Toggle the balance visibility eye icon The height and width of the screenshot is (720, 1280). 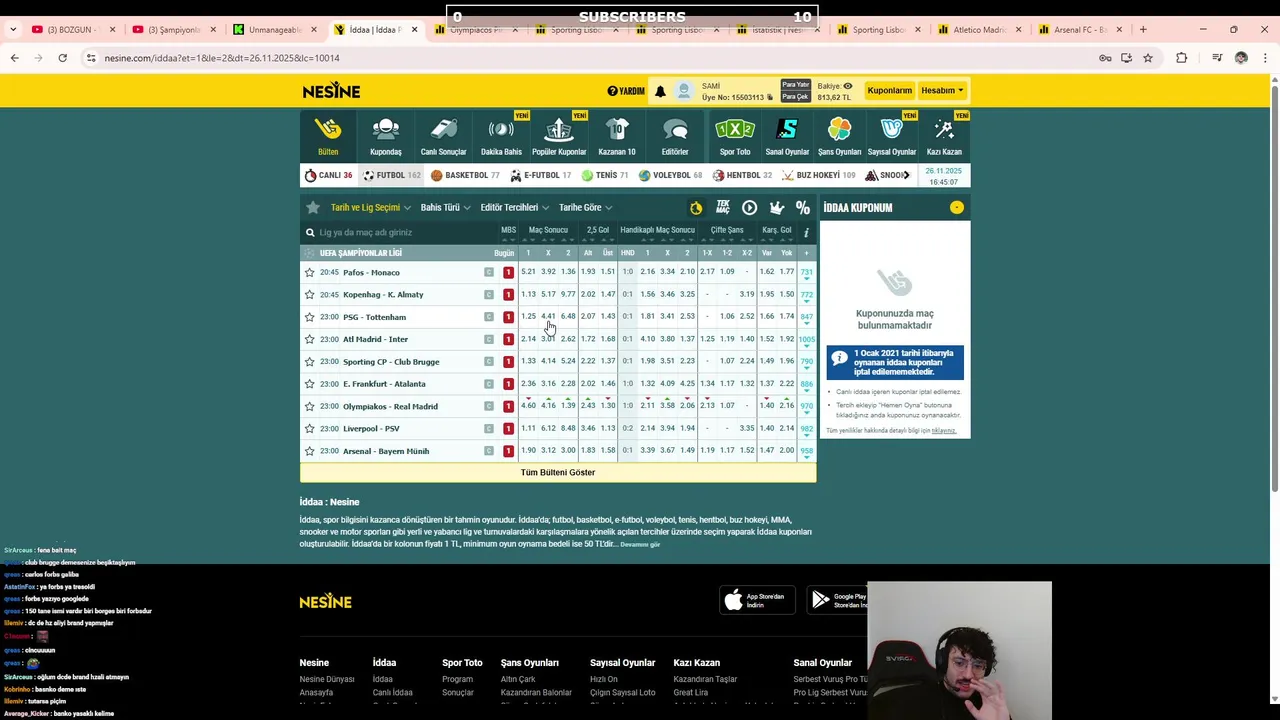tap(848, 86)
